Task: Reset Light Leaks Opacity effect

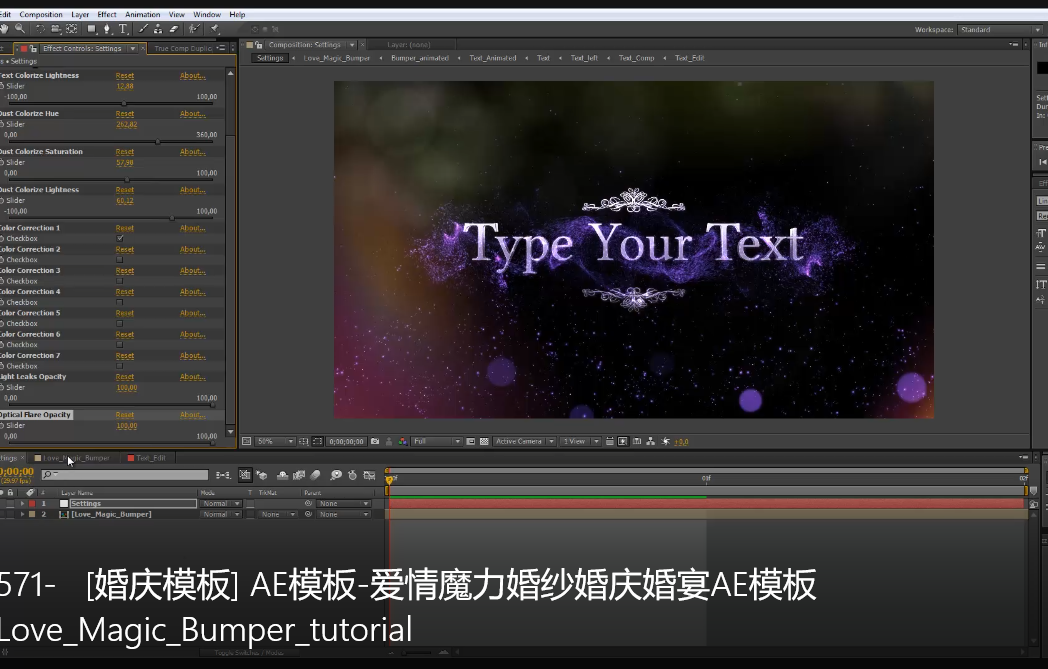Action: 124,377
